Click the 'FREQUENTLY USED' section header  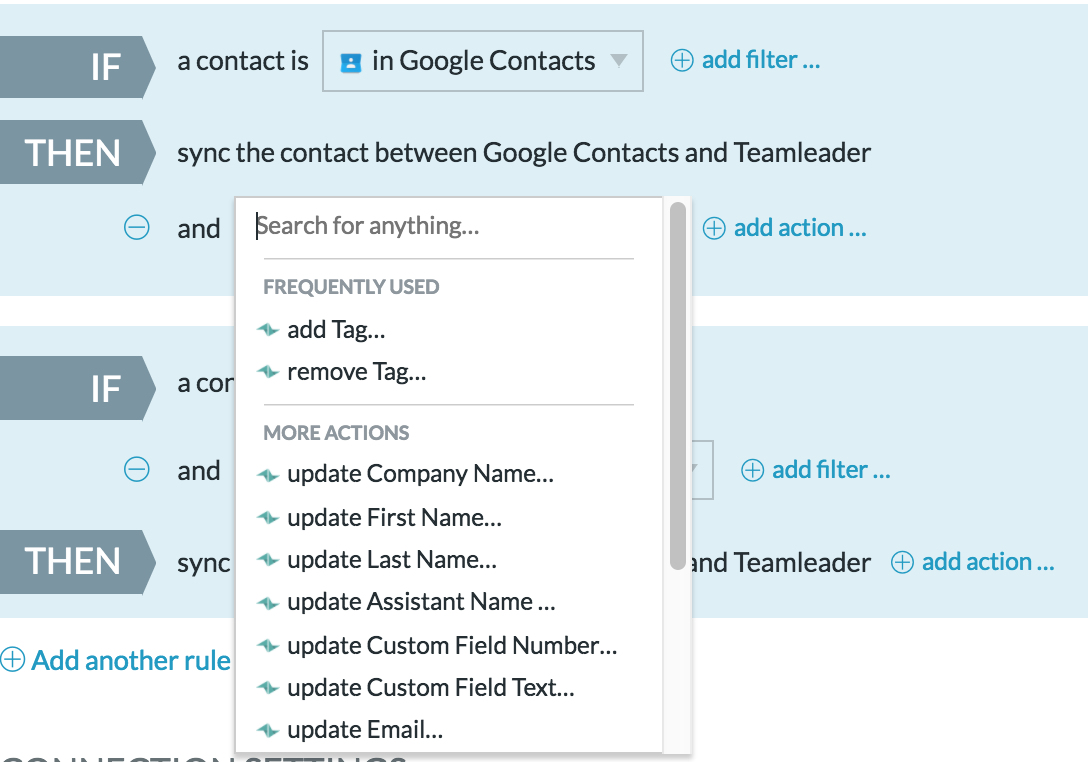click(351, 287)
